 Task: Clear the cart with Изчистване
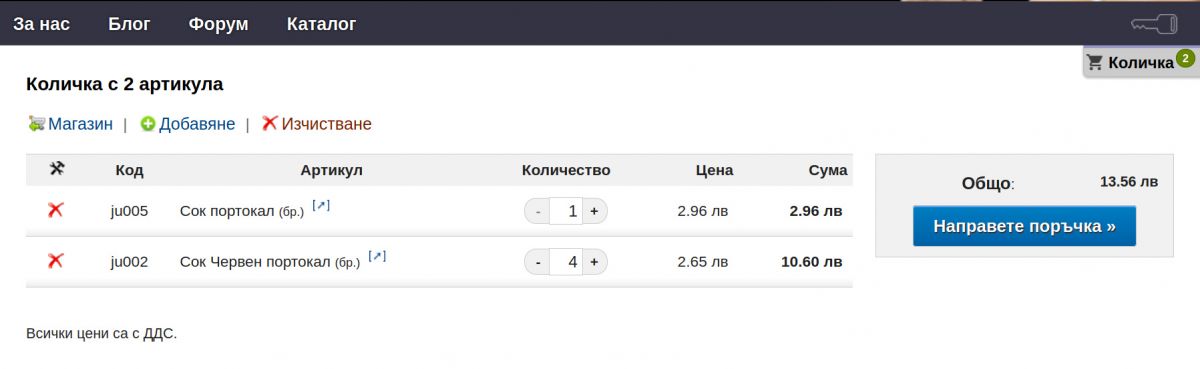316,124
